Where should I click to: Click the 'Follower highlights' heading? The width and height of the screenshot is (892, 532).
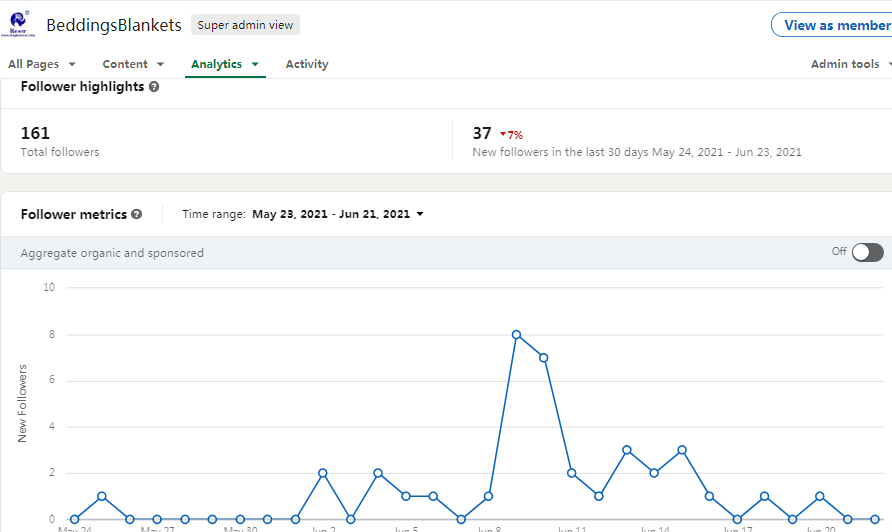(x=82, y=86)
